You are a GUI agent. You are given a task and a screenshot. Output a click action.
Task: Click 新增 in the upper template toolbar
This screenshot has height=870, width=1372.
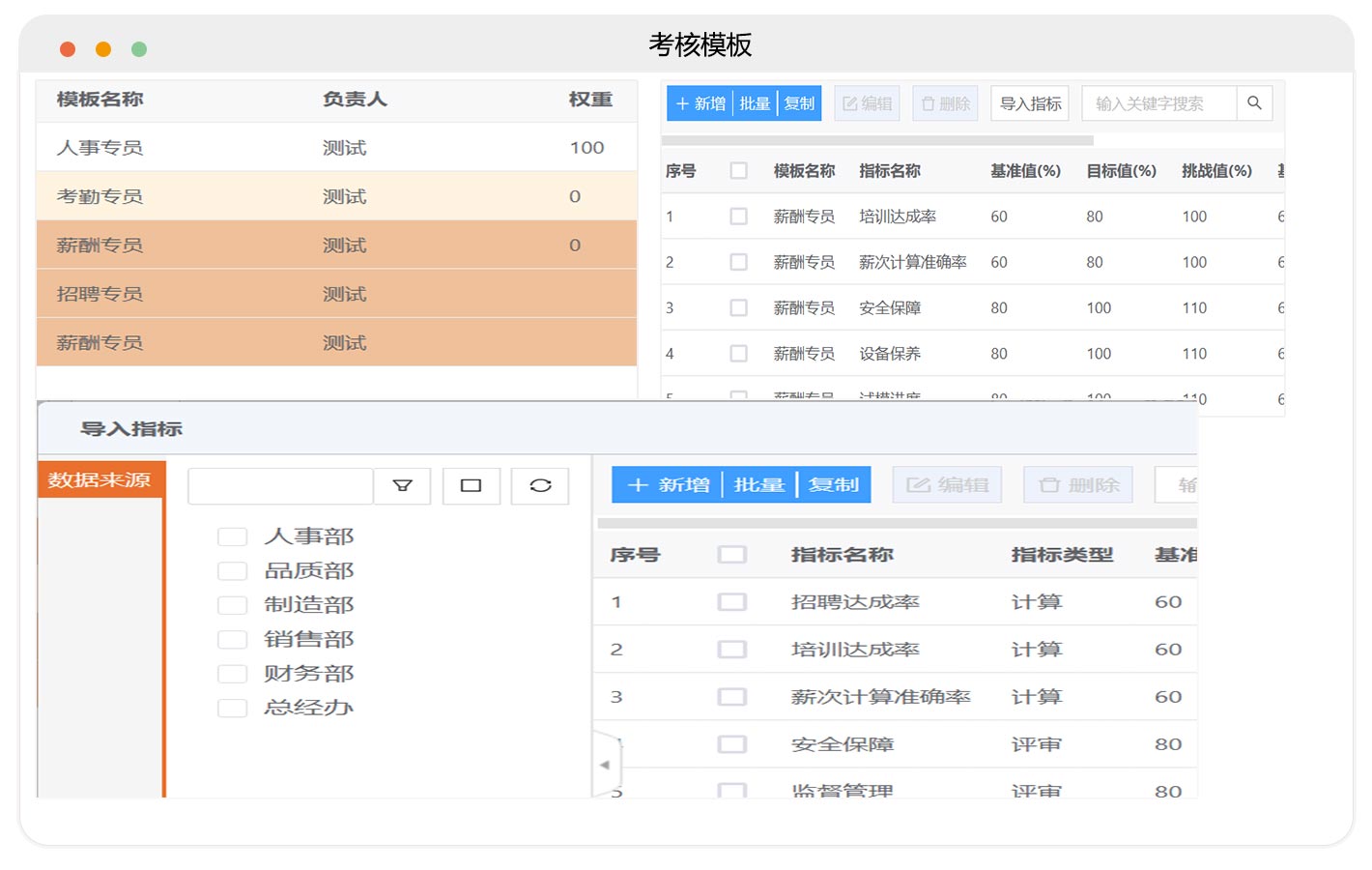click(700, 103)
